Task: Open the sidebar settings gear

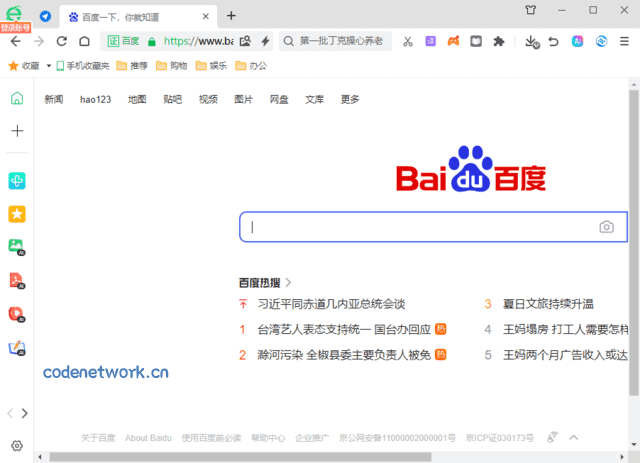Action: point(17,445)
